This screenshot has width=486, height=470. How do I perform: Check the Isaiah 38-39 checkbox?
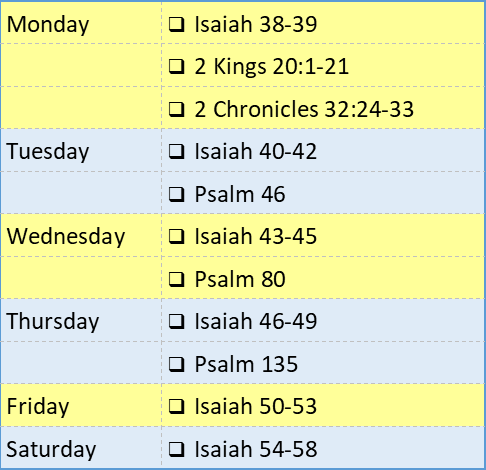(176, 24)
